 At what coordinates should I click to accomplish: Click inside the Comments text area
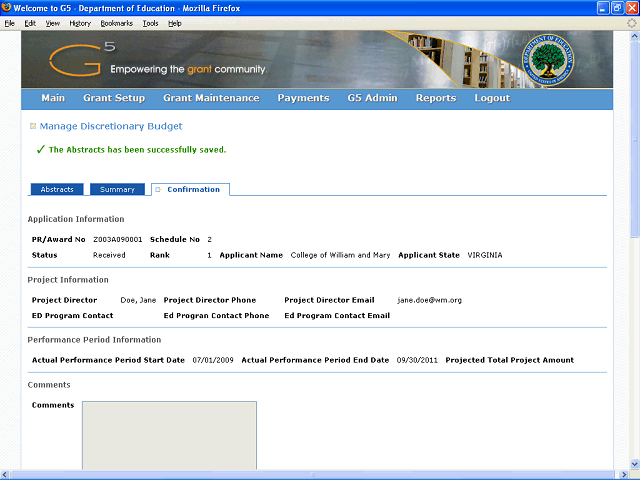[x=169, y=435]
